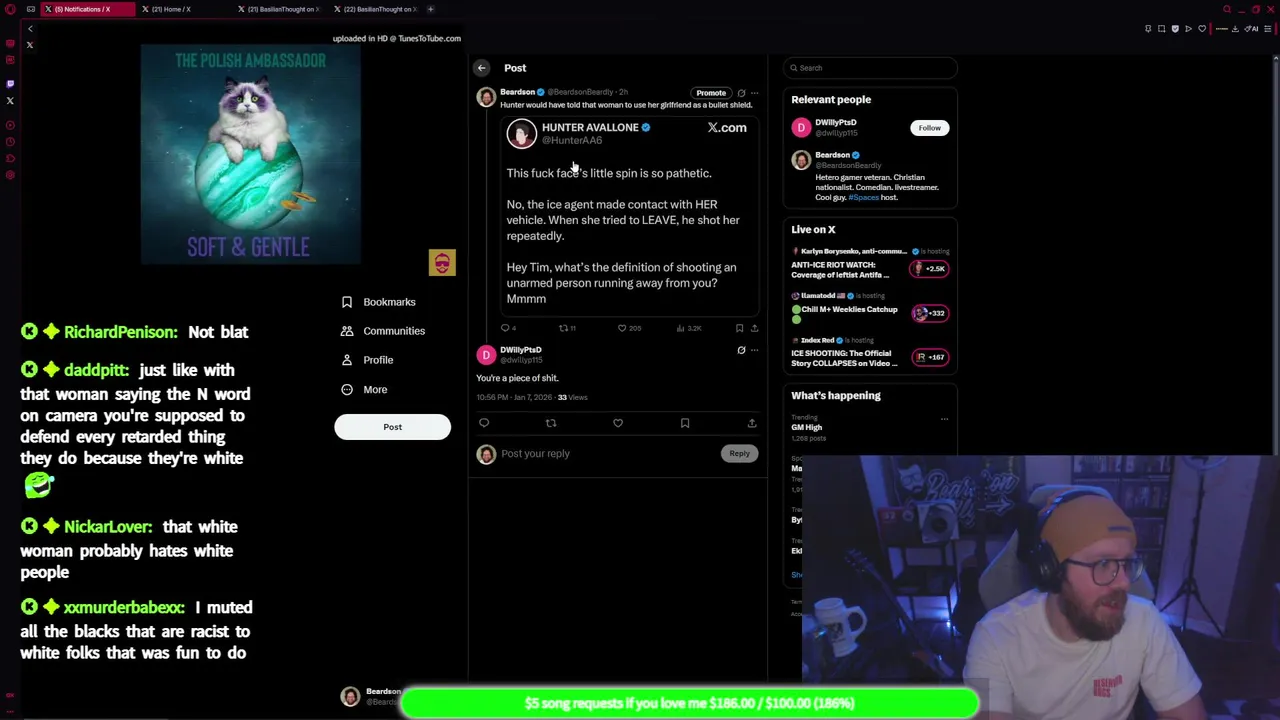Open DWillyPtsD's avatar in the reply
1280x720 pixels.
[x=486, y=355]
